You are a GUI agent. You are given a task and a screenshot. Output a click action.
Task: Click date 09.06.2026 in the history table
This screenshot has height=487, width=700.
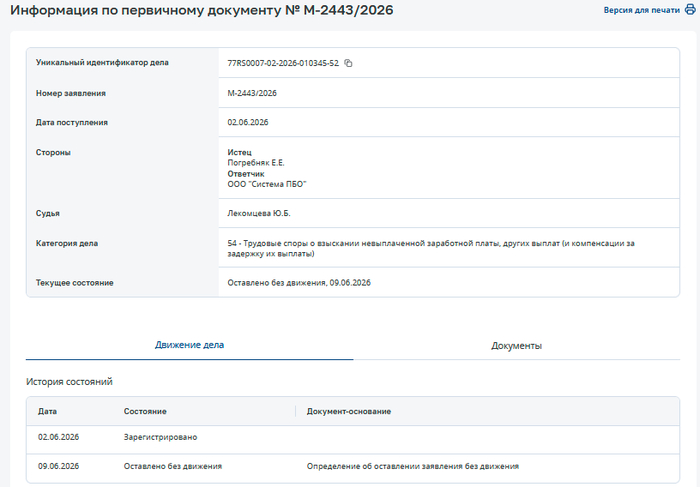[x=58, y=466]
